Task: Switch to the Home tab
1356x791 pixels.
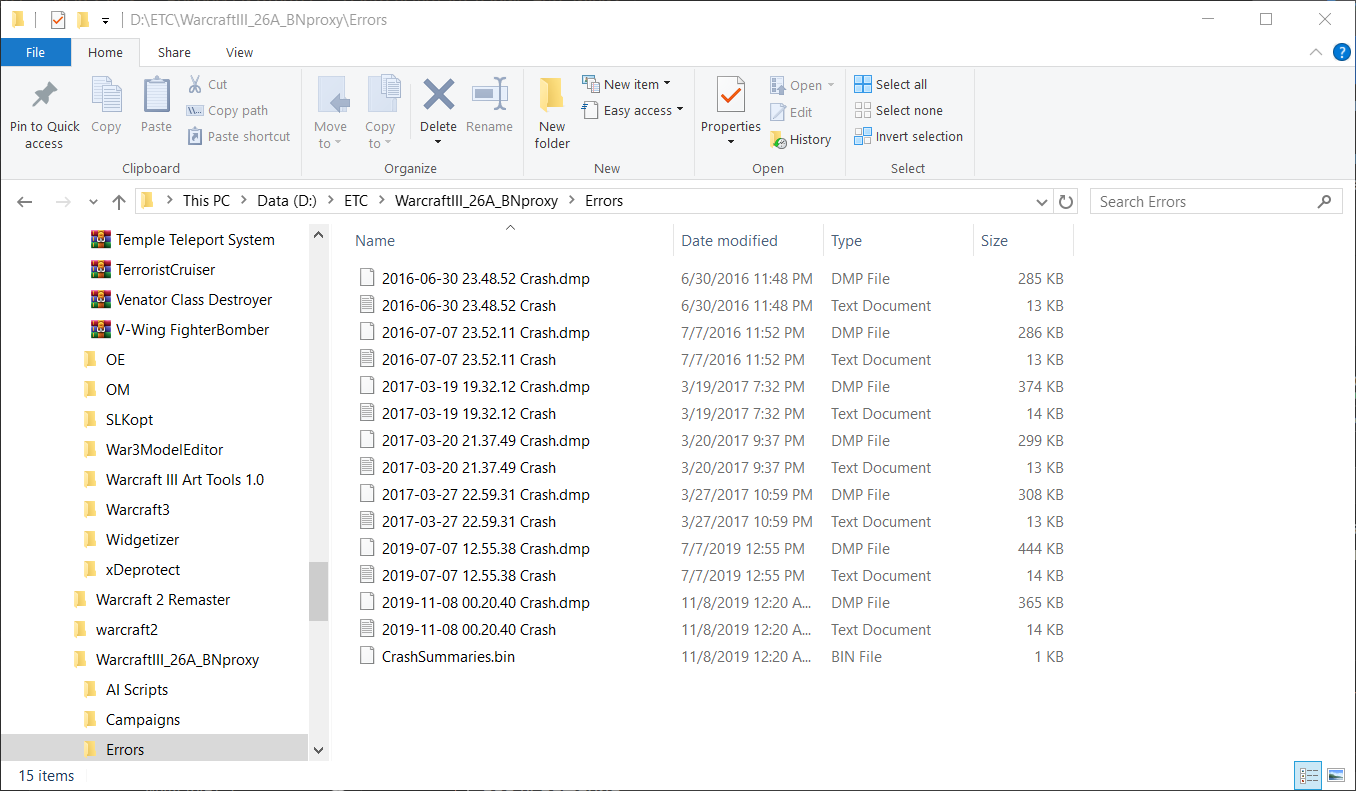Action: click(105, 53)
